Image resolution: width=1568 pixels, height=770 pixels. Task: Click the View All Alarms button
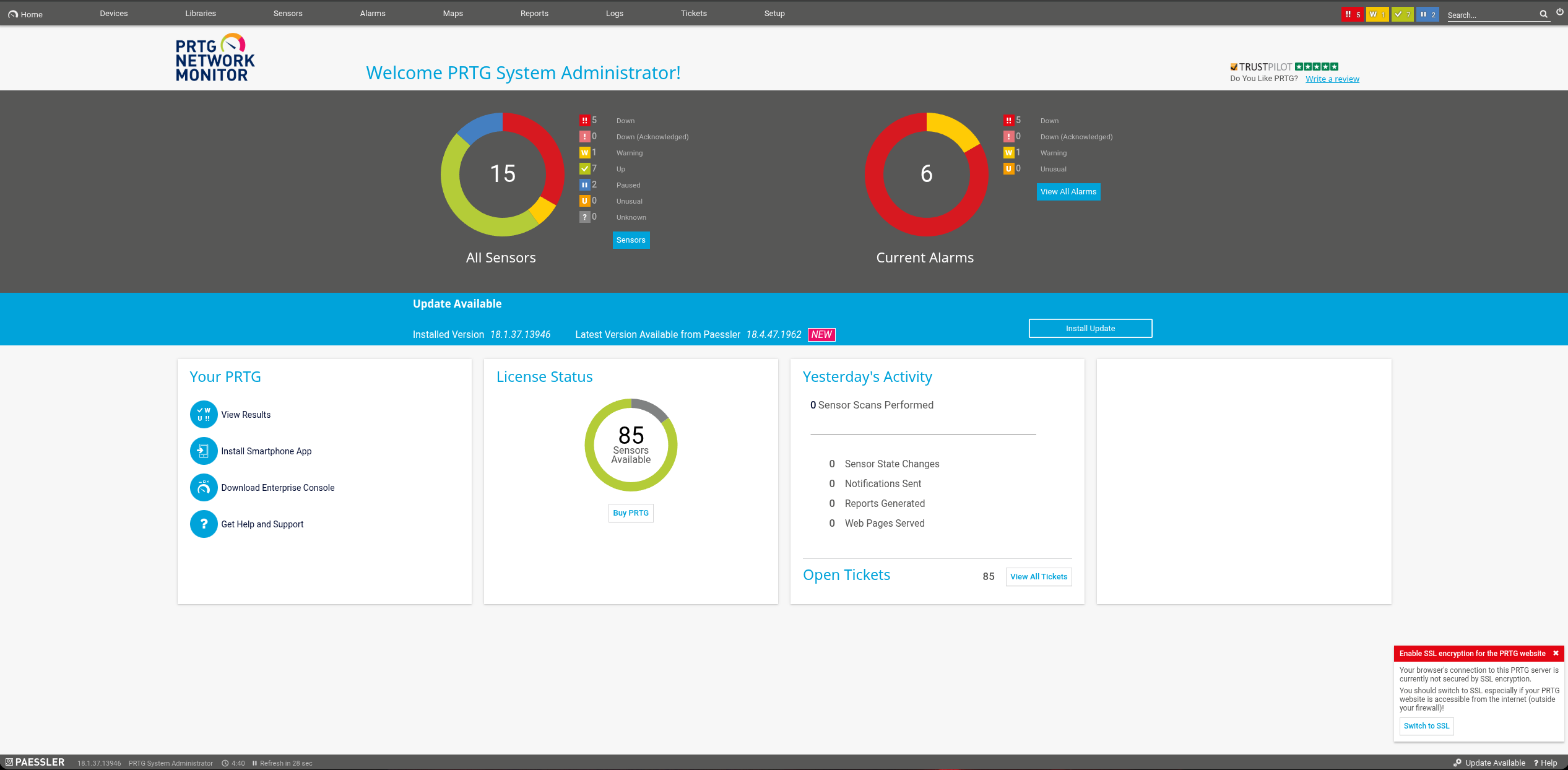click(1068, 192)
